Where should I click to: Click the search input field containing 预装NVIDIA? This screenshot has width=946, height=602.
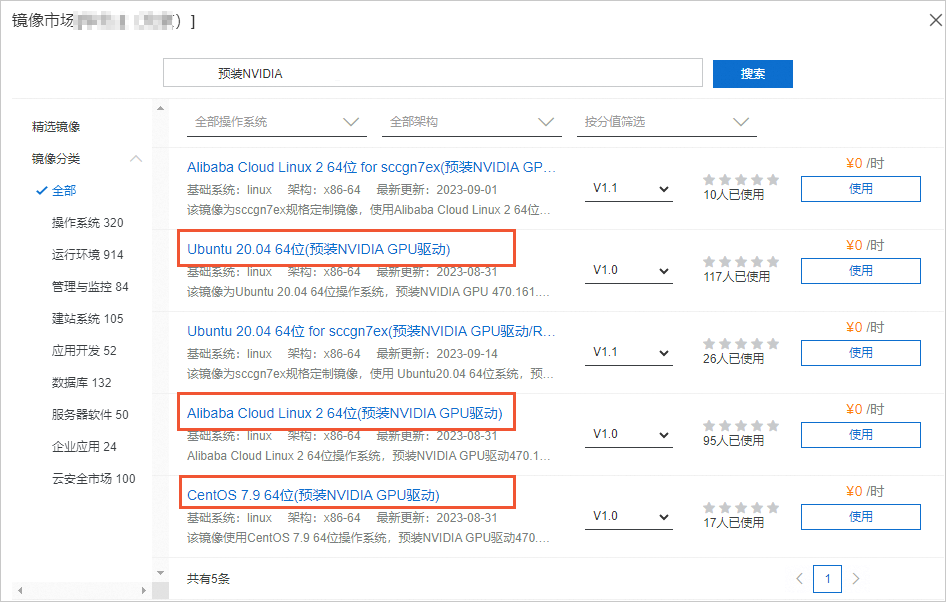pos(432,74)
